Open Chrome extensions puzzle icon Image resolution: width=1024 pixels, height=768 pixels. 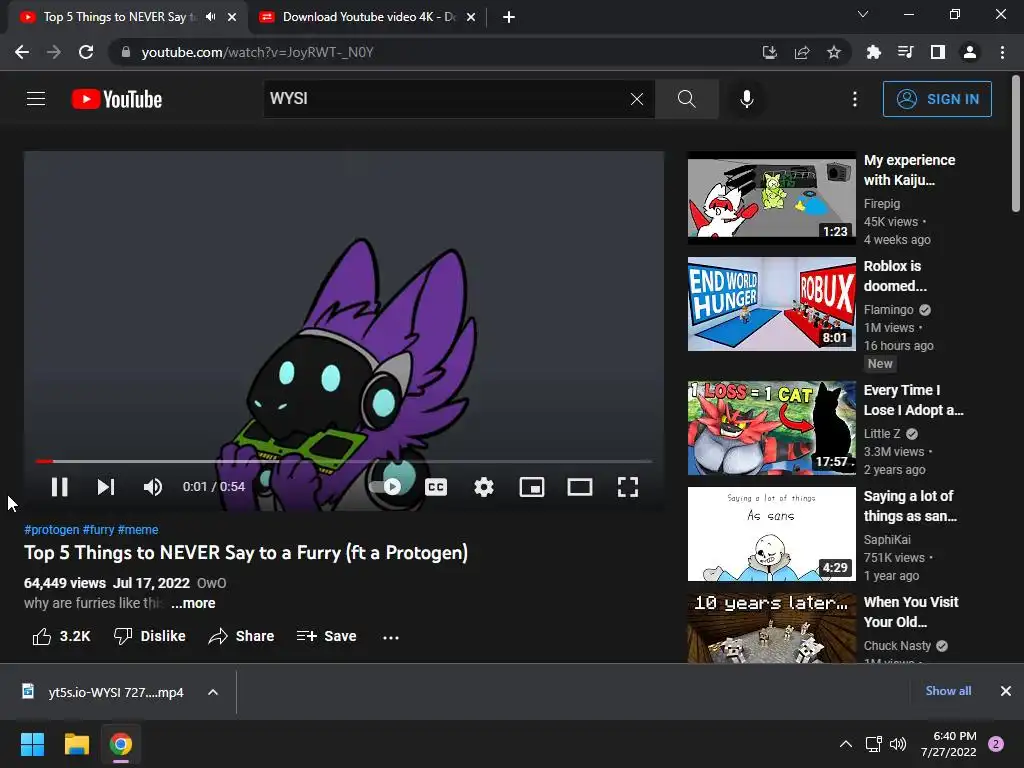click(873, 52)
